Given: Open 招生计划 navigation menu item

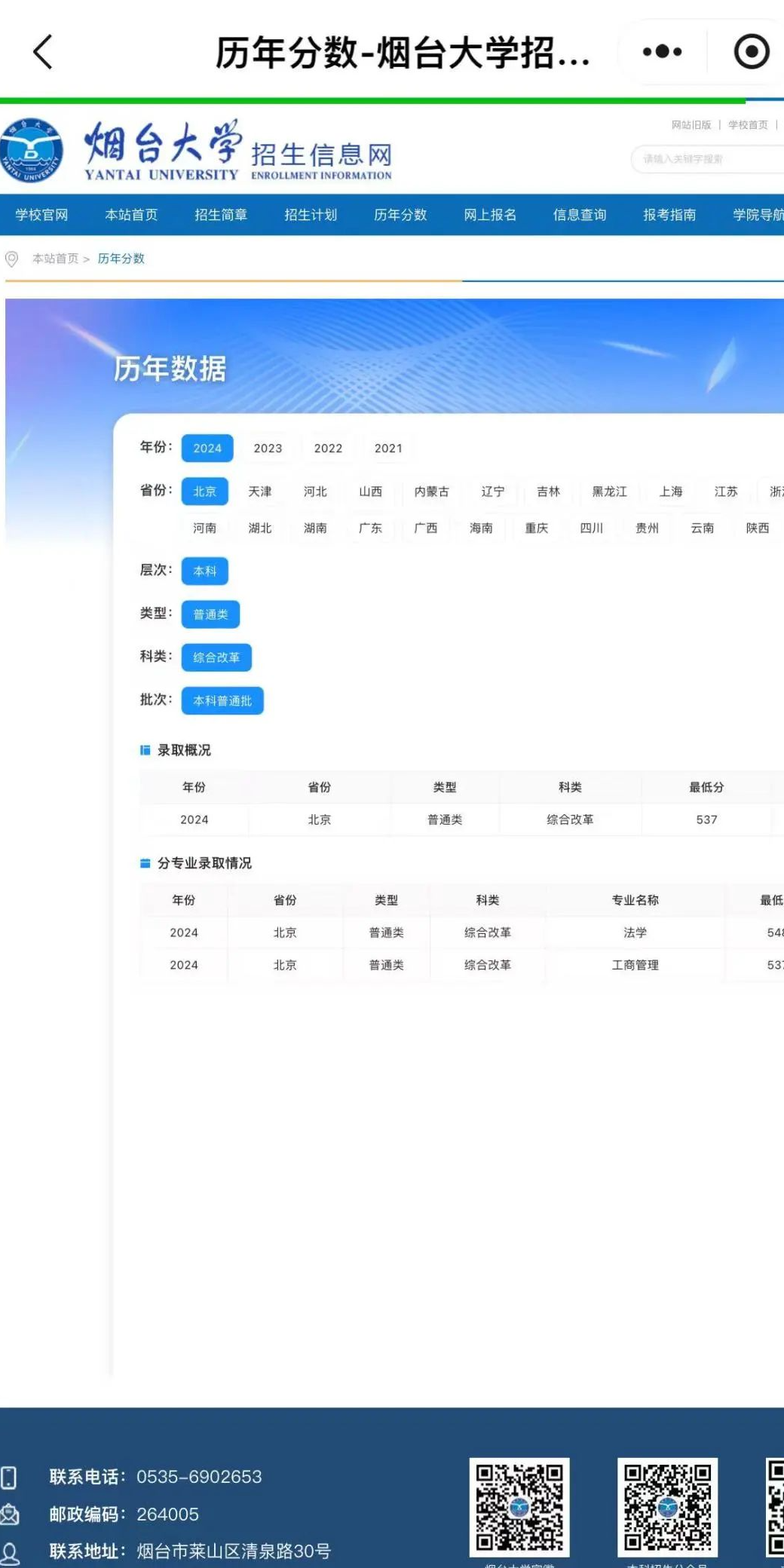Looking at the screenshot, I should click(x=311, y=215).
